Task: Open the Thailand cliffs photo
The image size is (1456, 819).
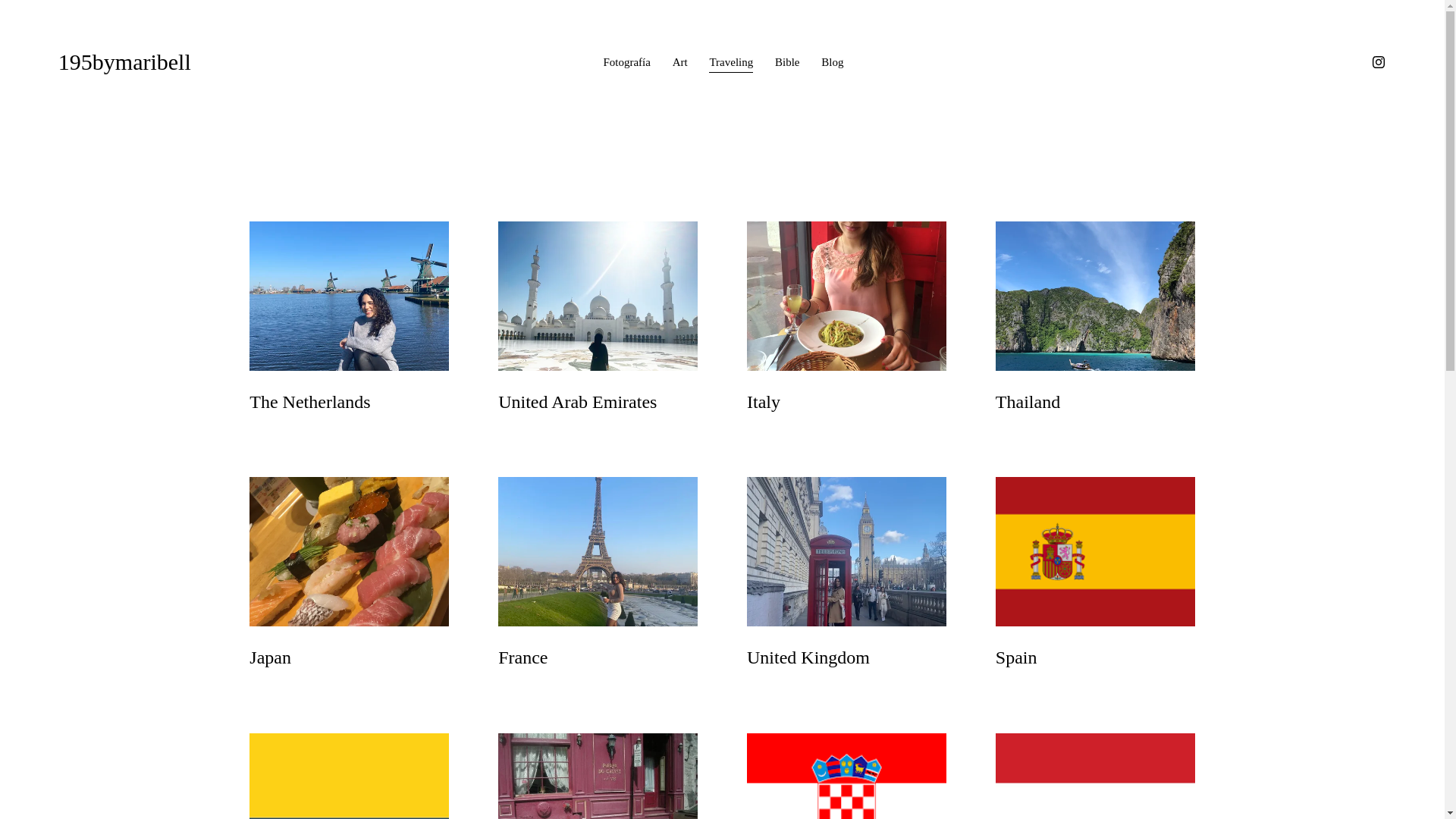Action: [x=1095, y=296]
